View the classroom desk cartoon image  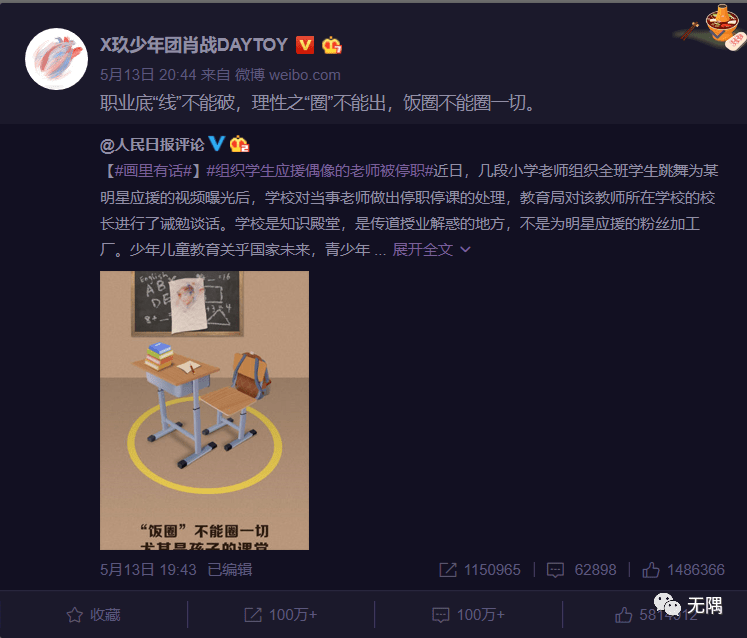[204, 410]
